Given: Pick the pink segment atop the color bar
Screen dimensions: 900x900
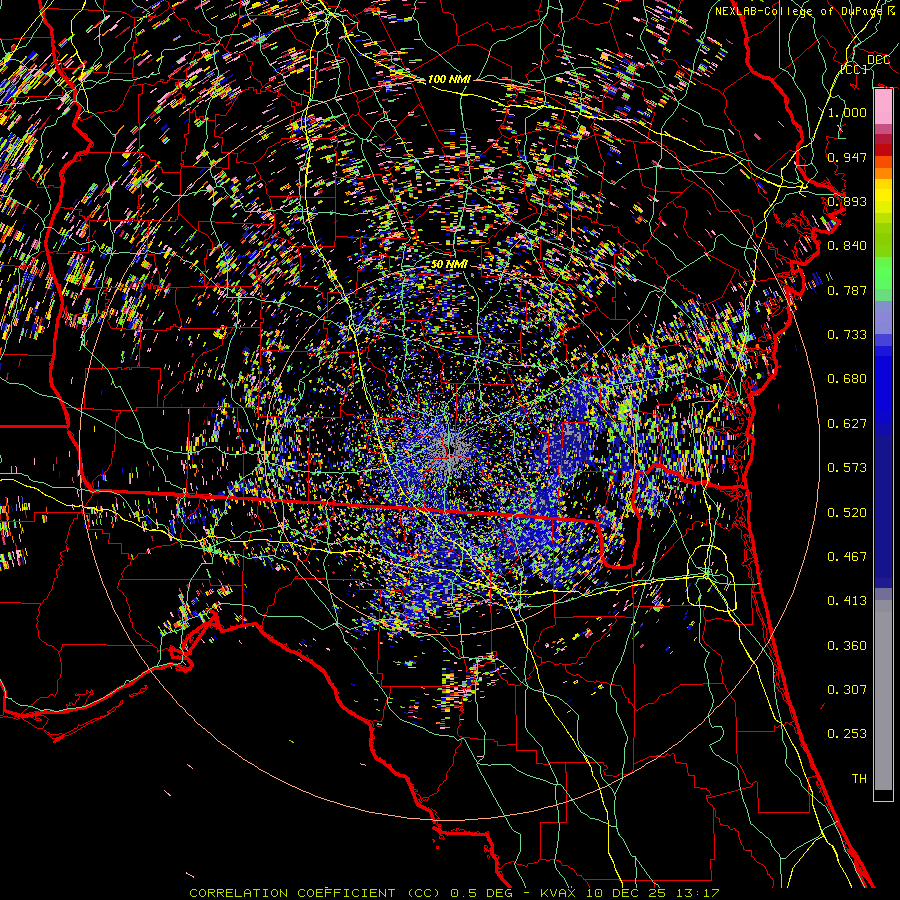Looking at the screenshot, I should click(x=883, y=106).
